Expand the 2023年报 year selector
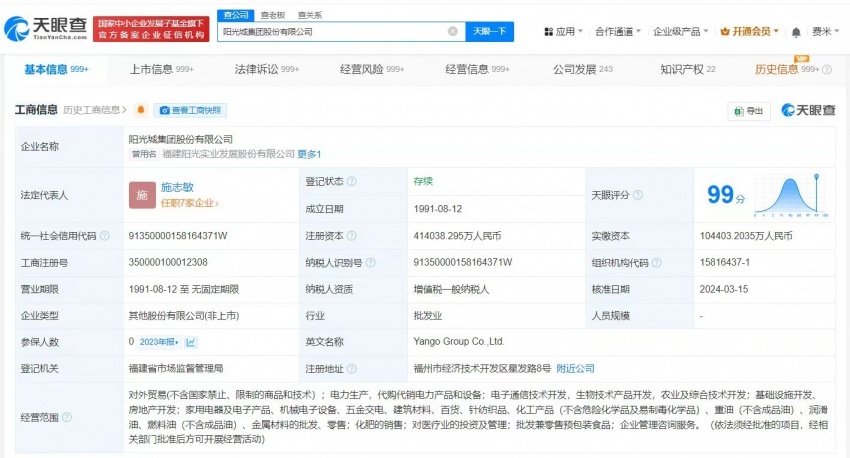This screenshot has height=458, width=850. (159, 342)
